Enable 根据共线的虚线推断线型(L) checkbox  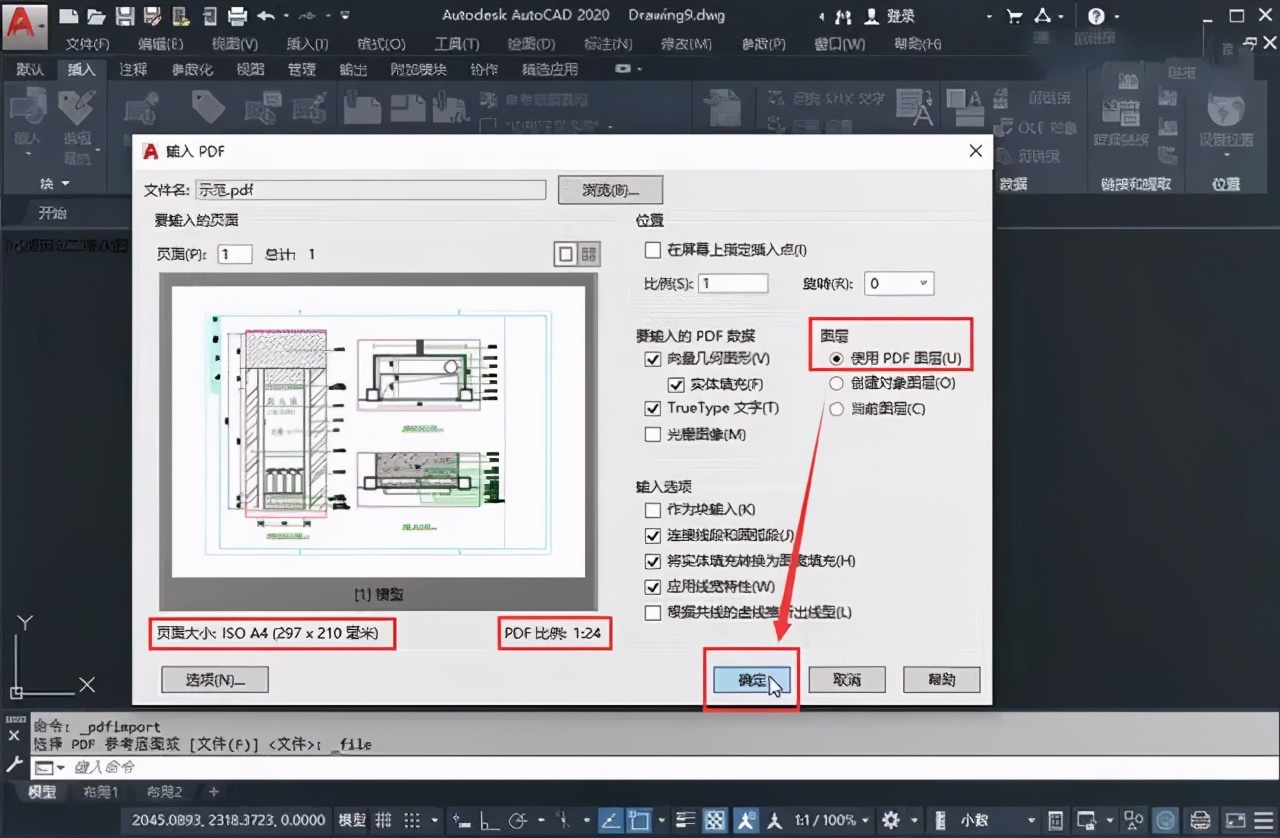653,612
